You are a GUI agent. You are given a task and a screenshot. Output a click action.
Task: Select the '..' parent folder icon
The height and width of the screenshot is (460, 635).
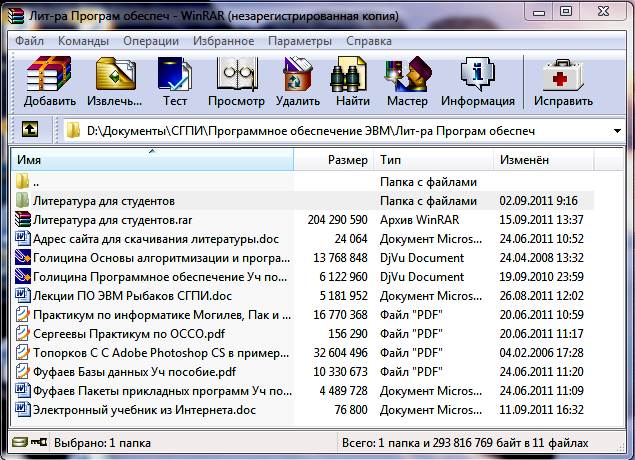(x=23, y=181)
